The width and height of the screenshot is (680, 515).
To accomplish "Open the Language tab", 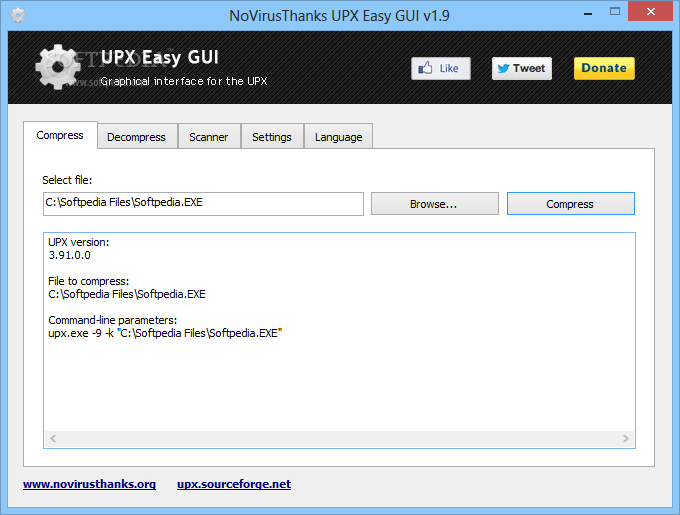I will 338,137.
